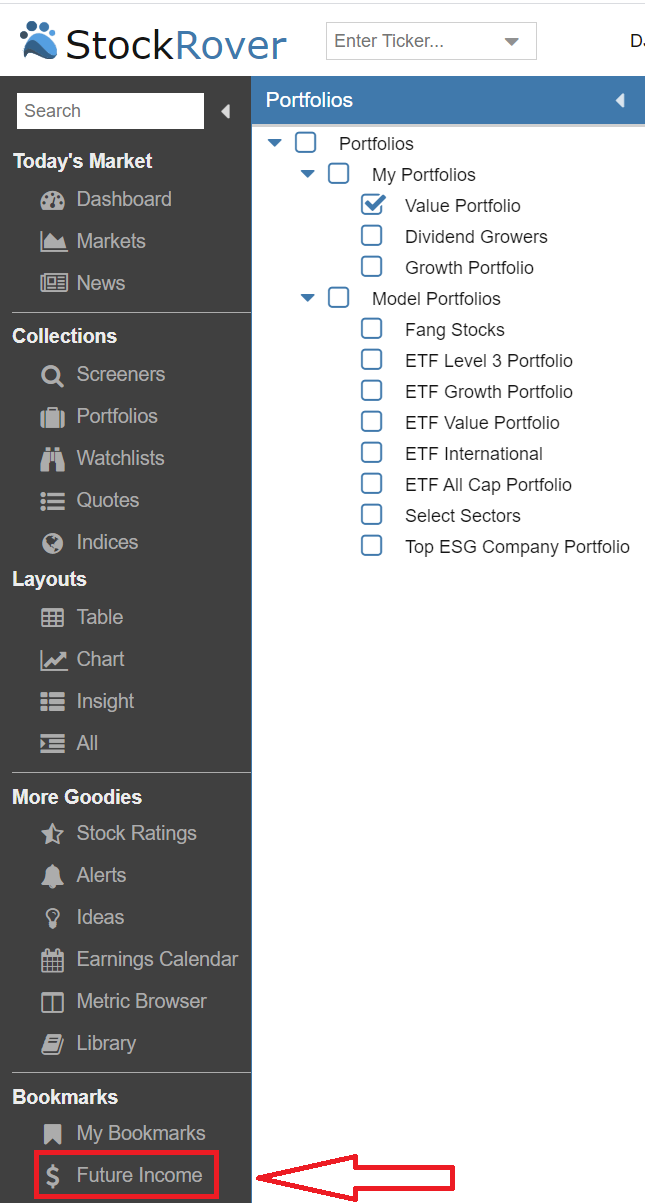Open the Future Income bookmark
The width and height of the screenshot is (645, 1203).
coord(139,1175)
